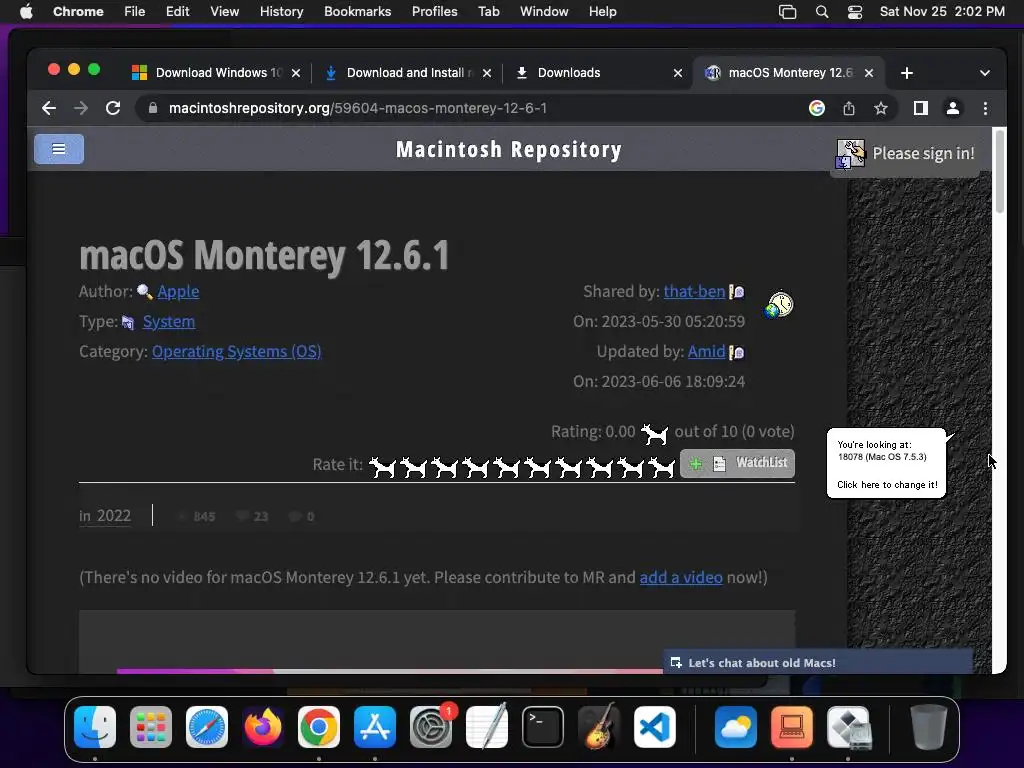
Task: Open the Chrome profile icon
Action: point(953,108)
